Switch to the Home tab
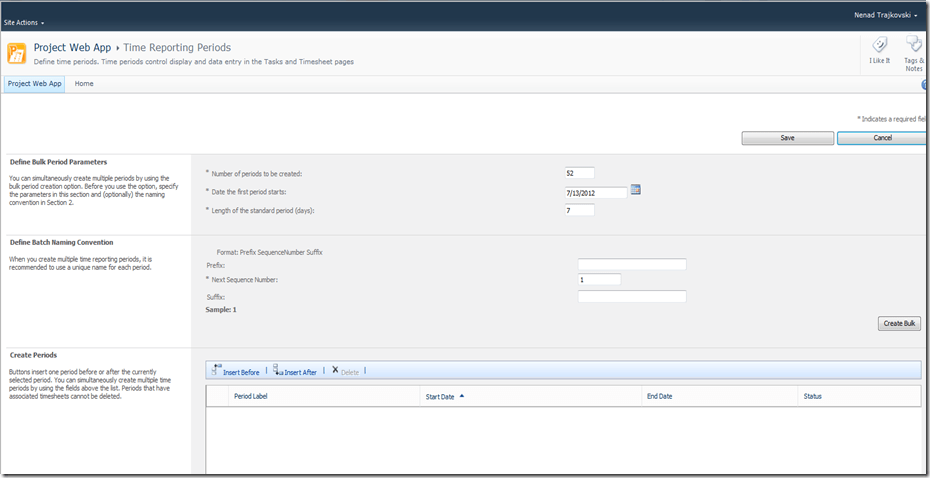Image resolution: width=930 pixels, height=478 pixels. pyautogui.click(x=84, y=84)
